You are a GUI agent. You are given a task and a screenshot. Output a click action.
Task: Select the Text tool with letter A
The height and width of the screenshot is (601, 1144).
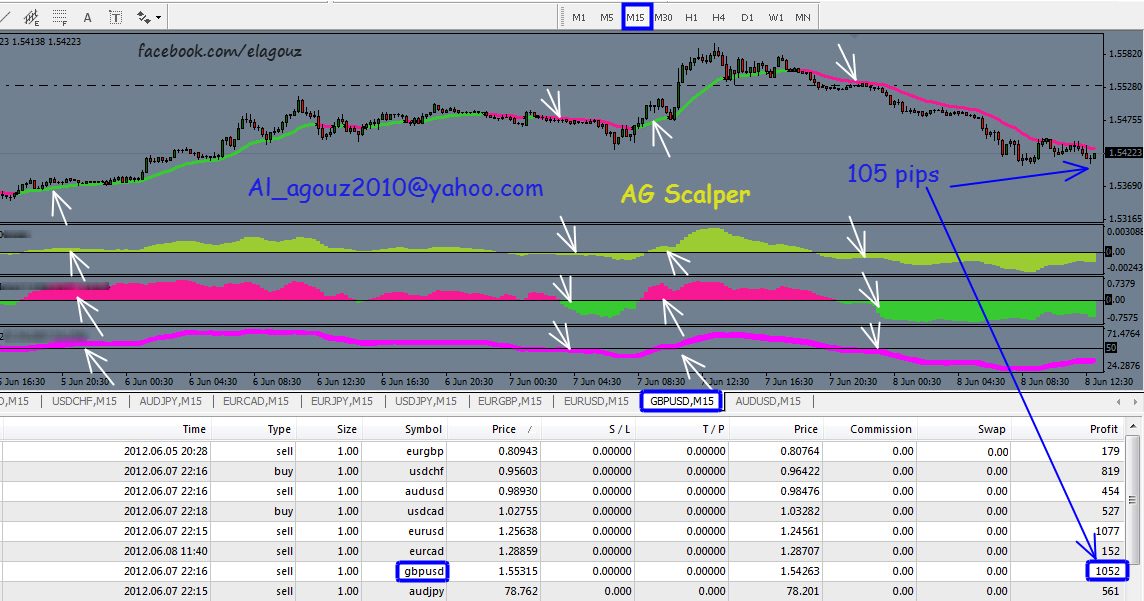pyautogui.click(x=88, y=17)
